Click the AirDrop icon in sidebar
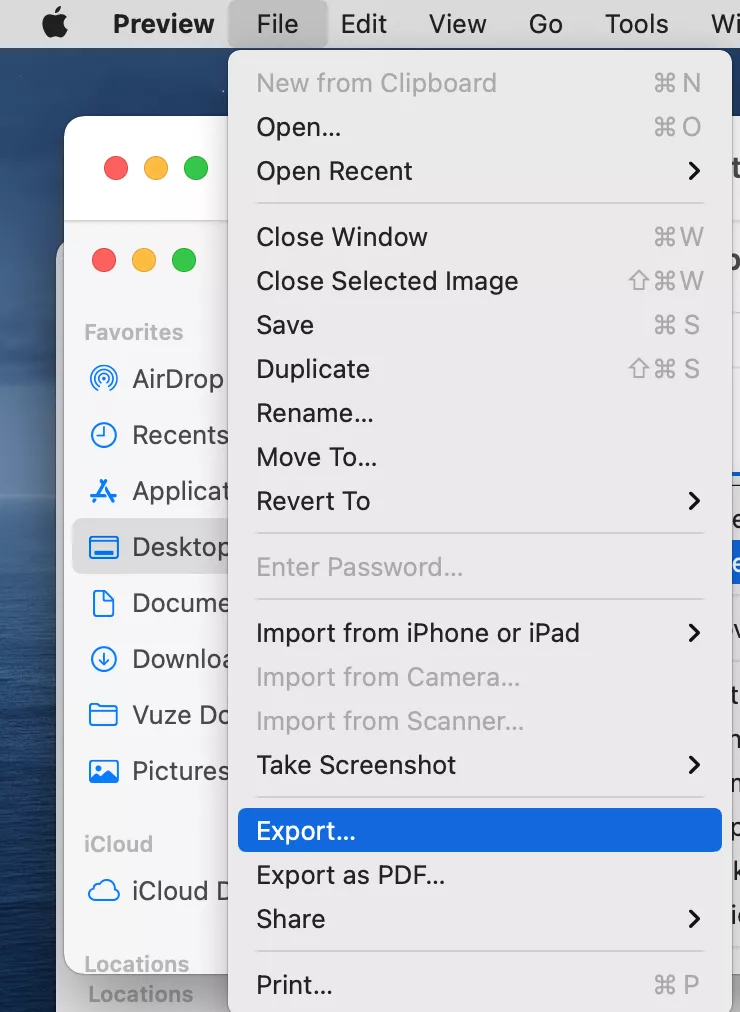The width and height of the screenshot is (740, 1012). coord(103,379)
